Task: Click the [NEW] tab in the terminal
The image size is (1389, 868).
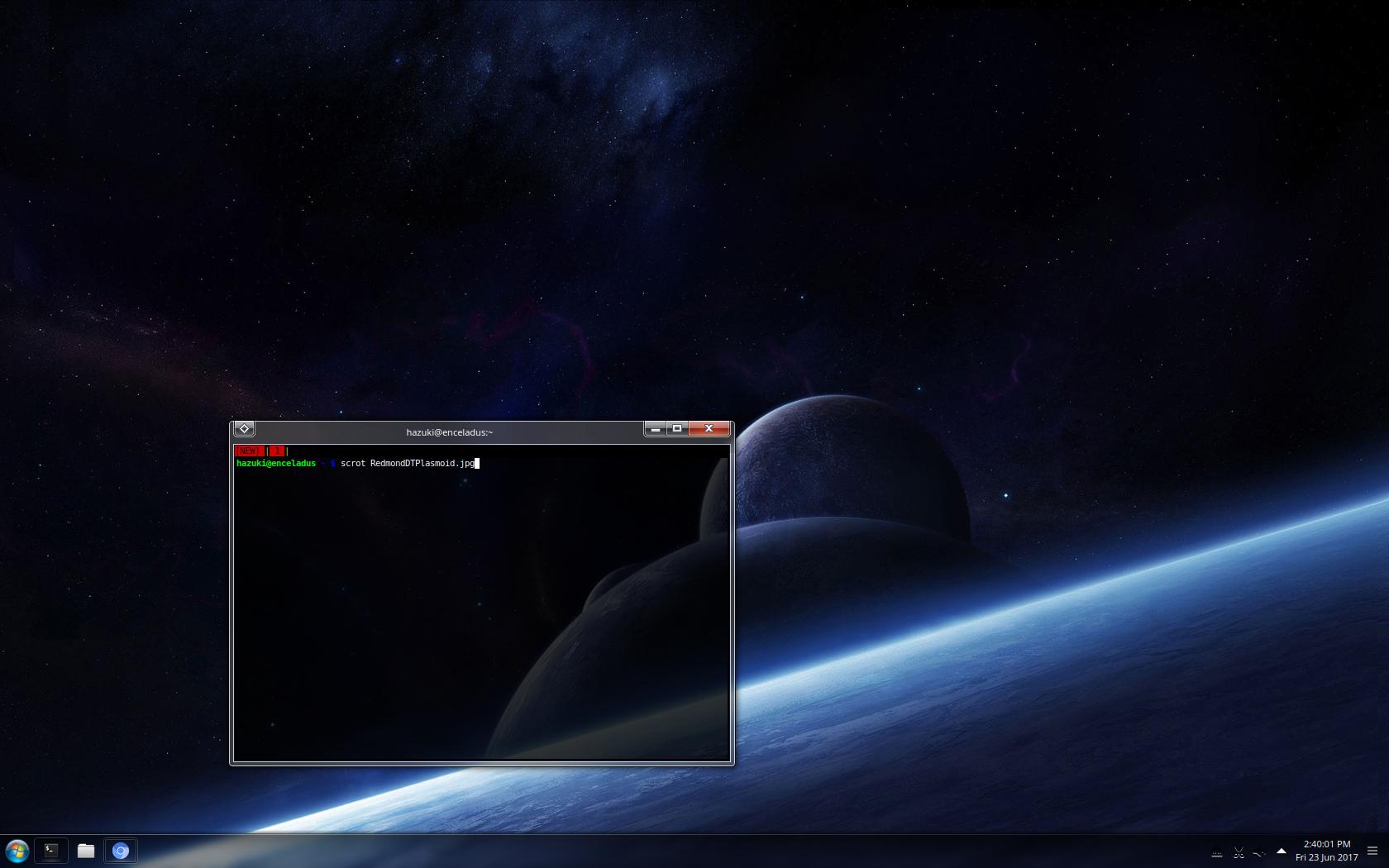Action: (249, 451)
